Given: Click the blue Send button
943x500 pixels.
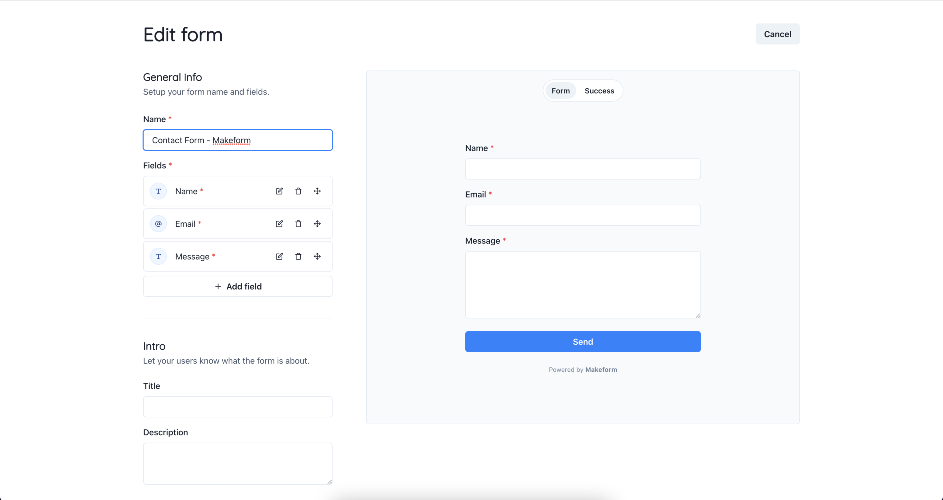Looking at the screenshot, I should [x=583, y=342].
